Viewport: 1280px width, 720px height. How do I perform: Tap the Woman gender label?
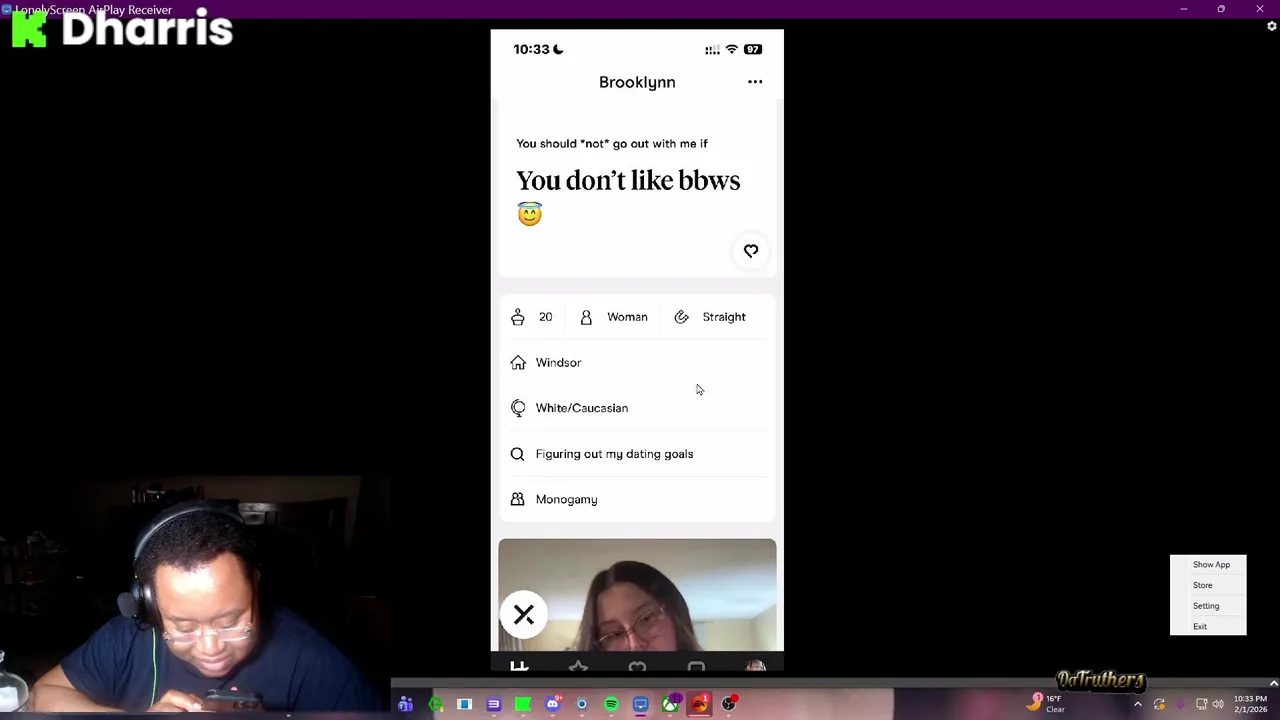point(627,317)
